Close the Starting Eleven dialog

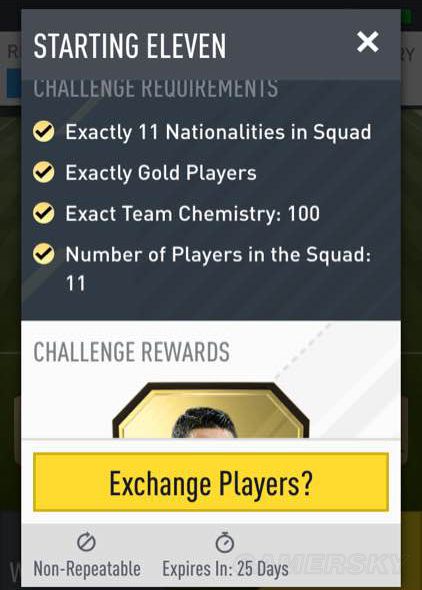pyautogui.click(x=367, y=42)
